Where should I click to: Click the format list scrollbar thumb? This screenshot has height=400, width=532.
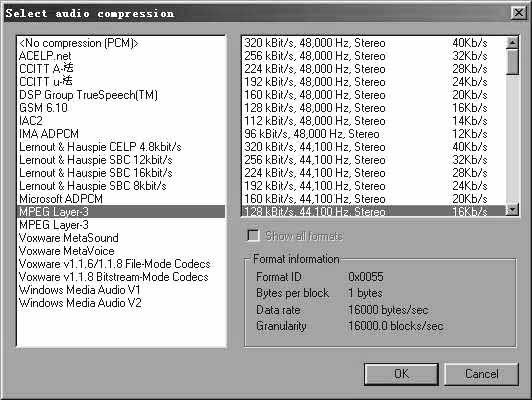(x=512, y=62)
